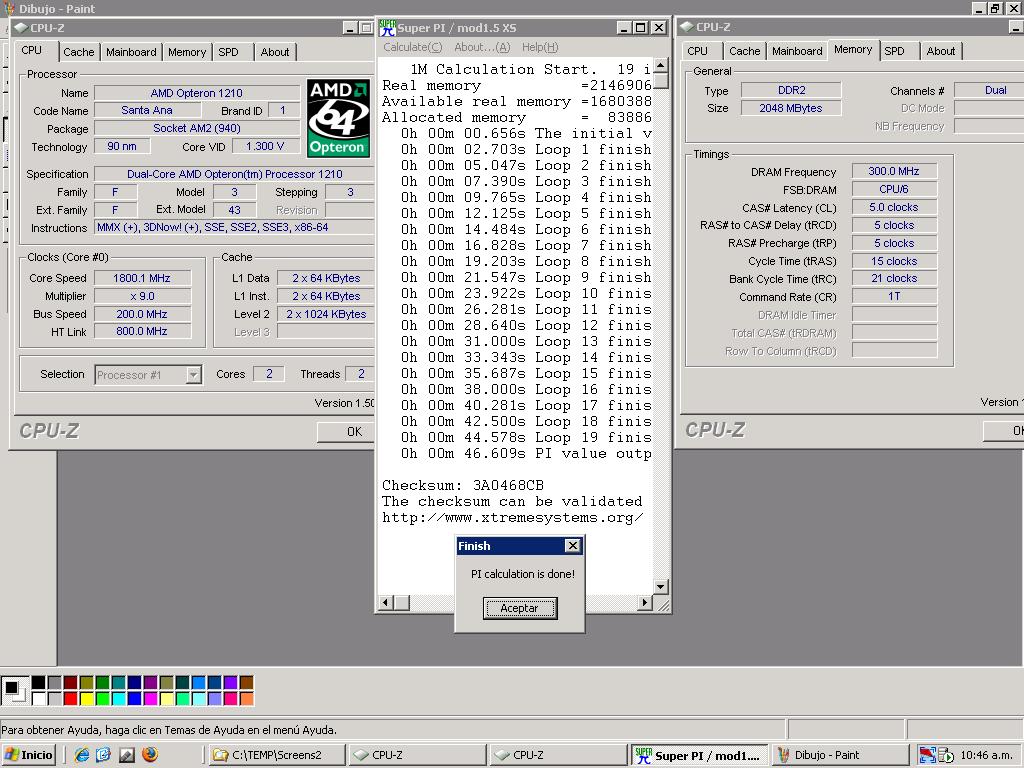Open Help menu in Super PI
Screen dimensions: 1024x768
[x=540, y=47]
